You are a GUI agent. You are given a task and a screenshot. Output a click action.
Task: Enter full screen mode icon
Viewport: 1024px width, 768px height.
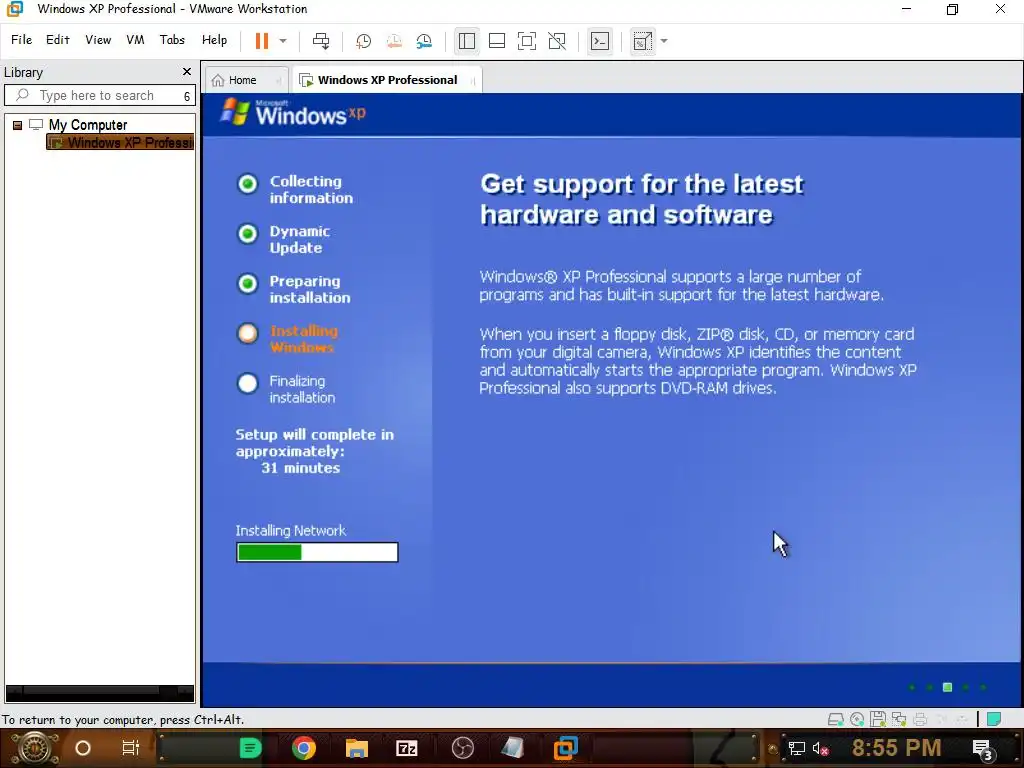point(526,41)
